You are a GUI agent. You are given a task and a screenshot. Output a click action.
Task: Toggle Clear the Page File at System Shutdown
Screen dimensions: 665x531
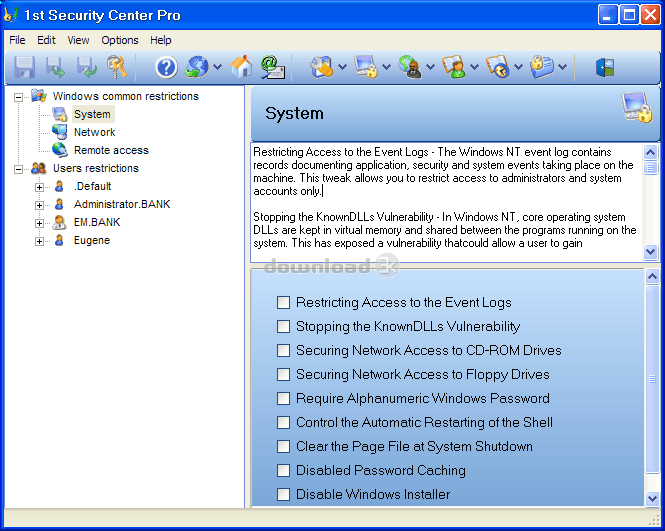click(x=283, y=446)
